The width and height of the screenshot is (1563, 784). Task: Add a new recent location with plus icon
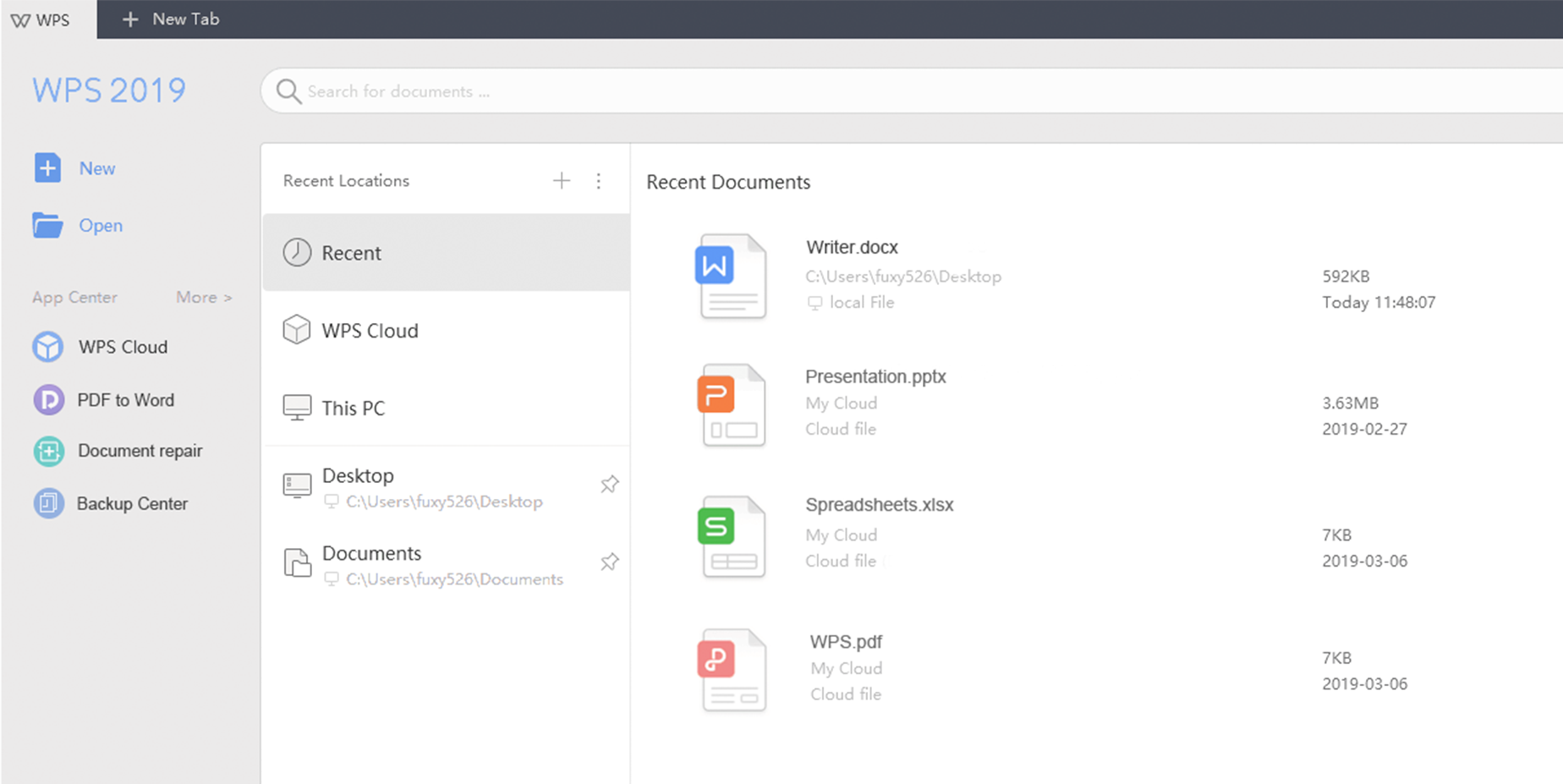(562, 181)
